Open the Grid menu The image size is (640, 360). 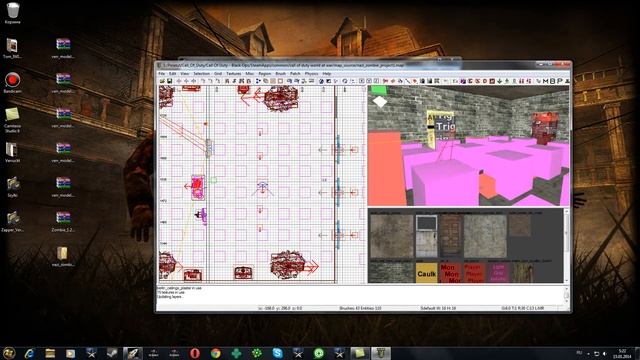point(218,73)
